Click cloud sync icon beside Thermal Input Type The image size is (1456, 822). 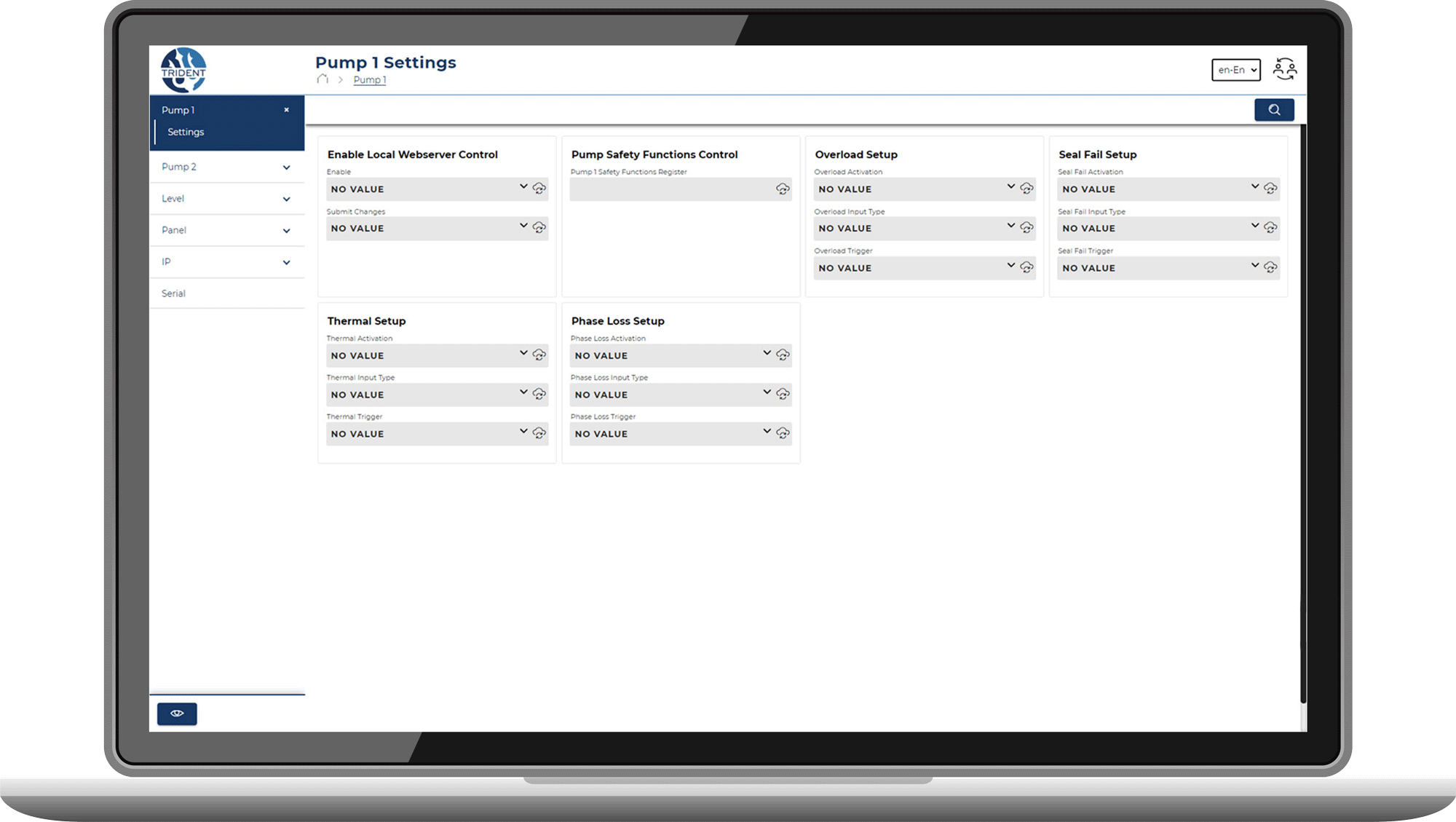539,394
